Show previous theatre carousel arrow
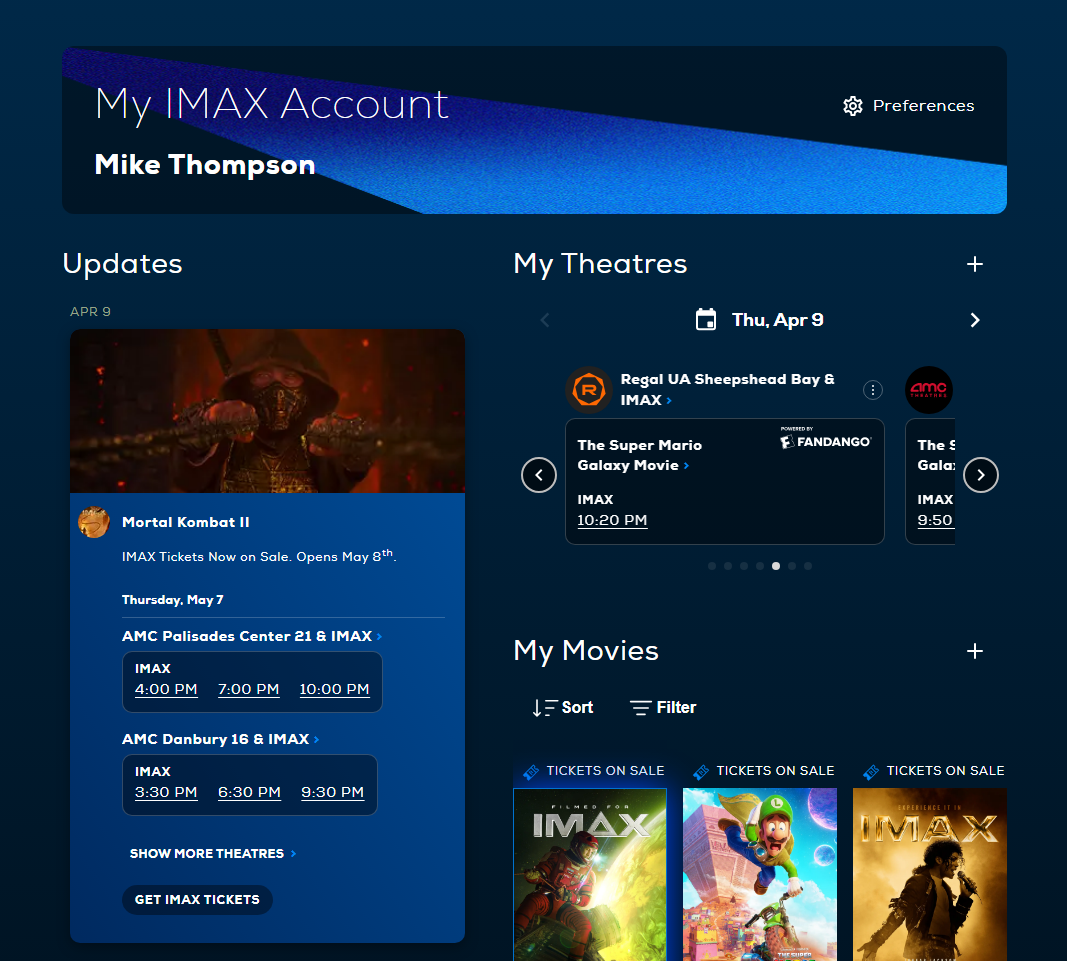The image size is (1067, 961). pos(539,475)
